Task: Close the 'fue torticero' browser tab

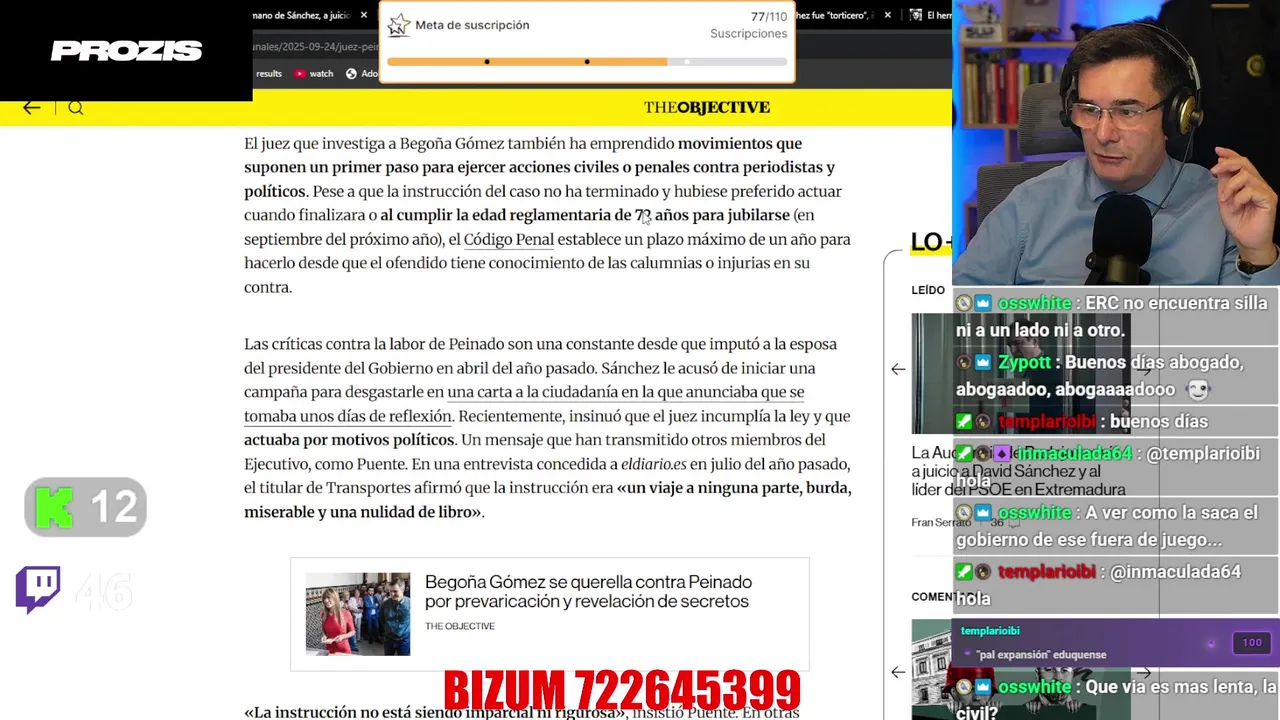Action: (x=885, y=15)
